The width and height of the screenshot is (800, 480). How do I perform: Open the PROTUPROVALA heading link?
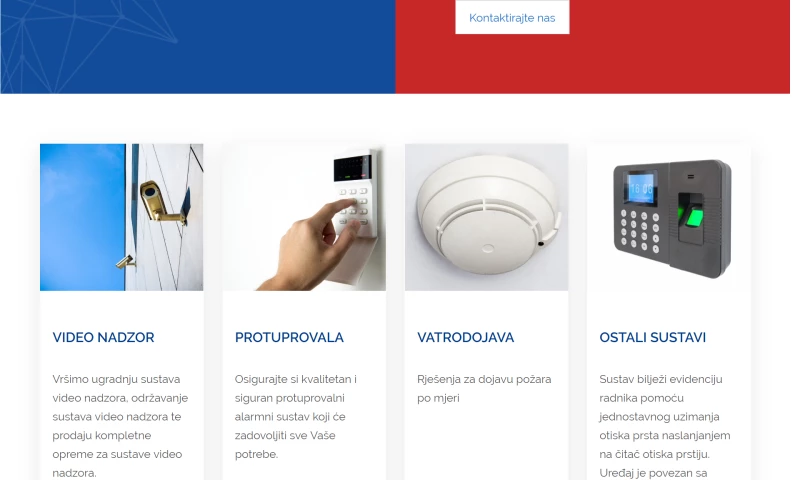[289, 337]
